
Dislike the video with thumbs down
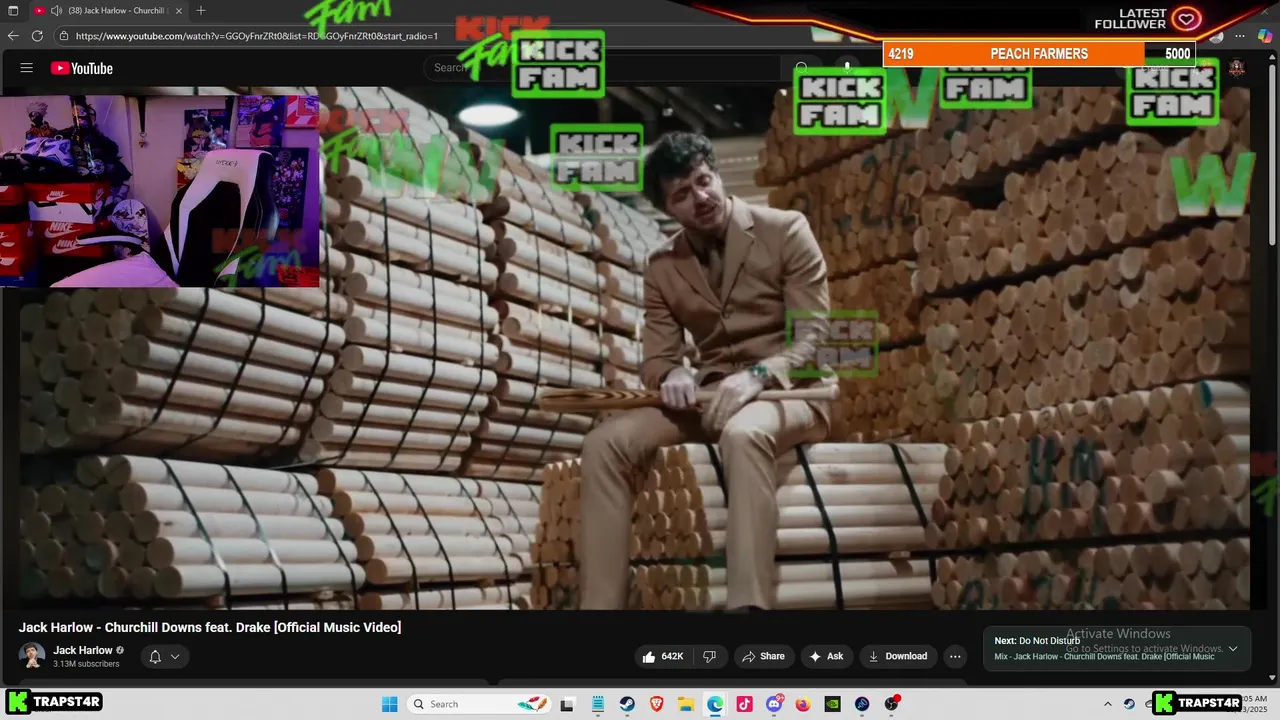coord(709,656)
